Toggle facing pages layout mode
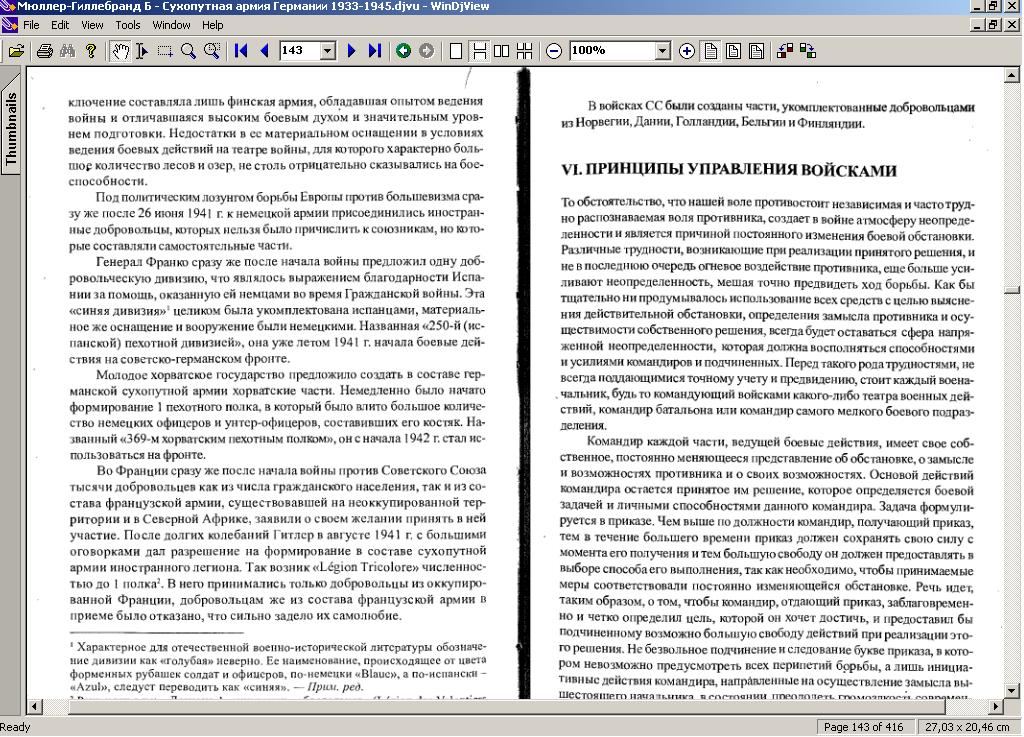The image size is (1024, 737). [x=501, y=51]
